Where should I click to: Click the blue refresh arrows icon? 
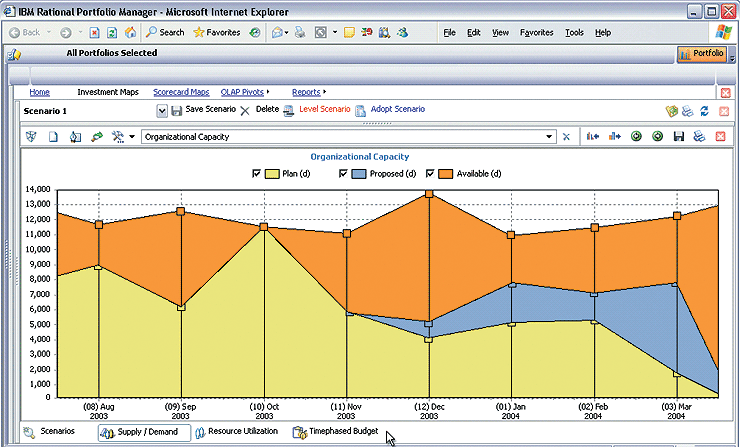(x=705, y=111)
